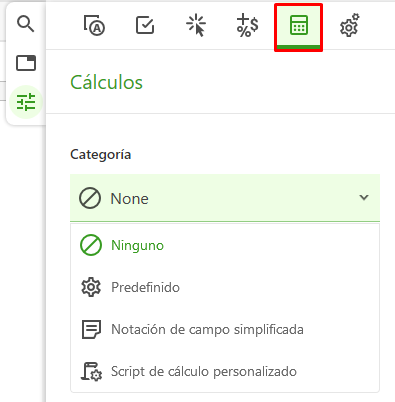Select the properties sliders icon in sidebar

26,102
